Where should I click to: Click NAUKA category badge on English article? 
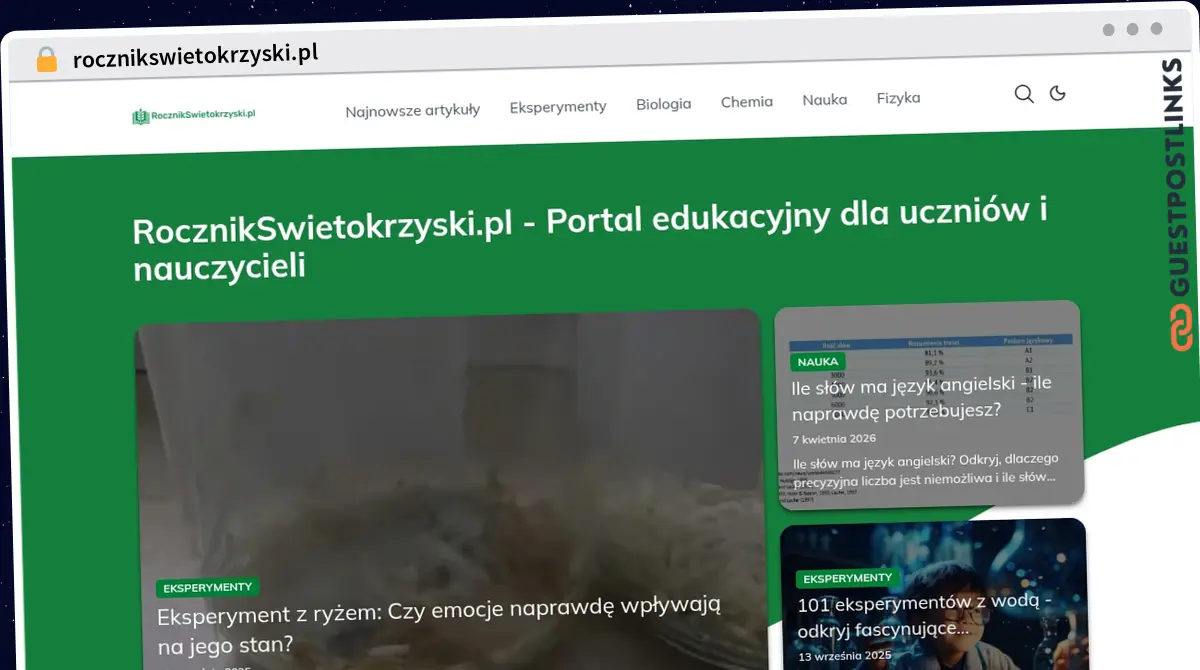tap(818, 362)
